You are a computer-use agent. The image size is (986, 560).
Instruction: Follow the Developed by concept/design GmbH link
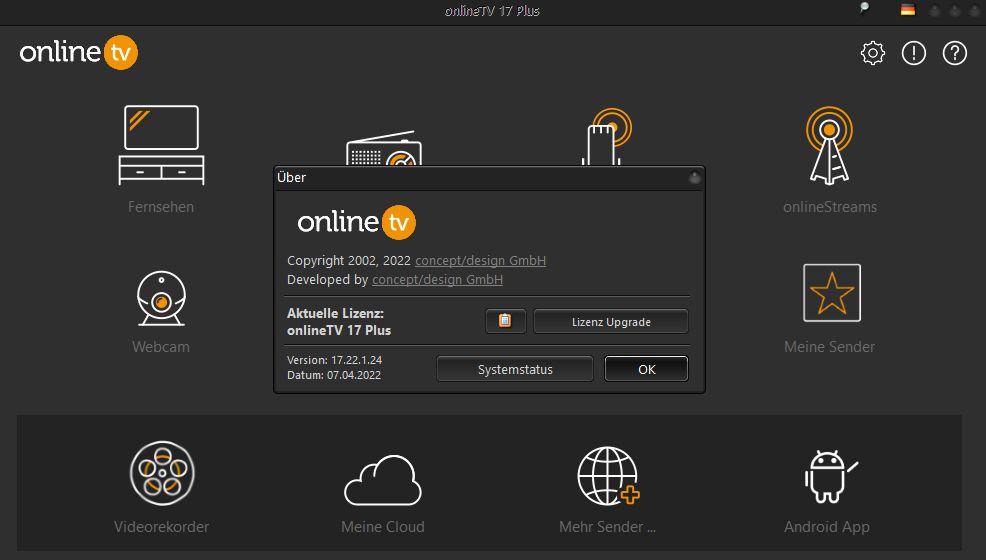pyautogui.click(x=438, y=280)
